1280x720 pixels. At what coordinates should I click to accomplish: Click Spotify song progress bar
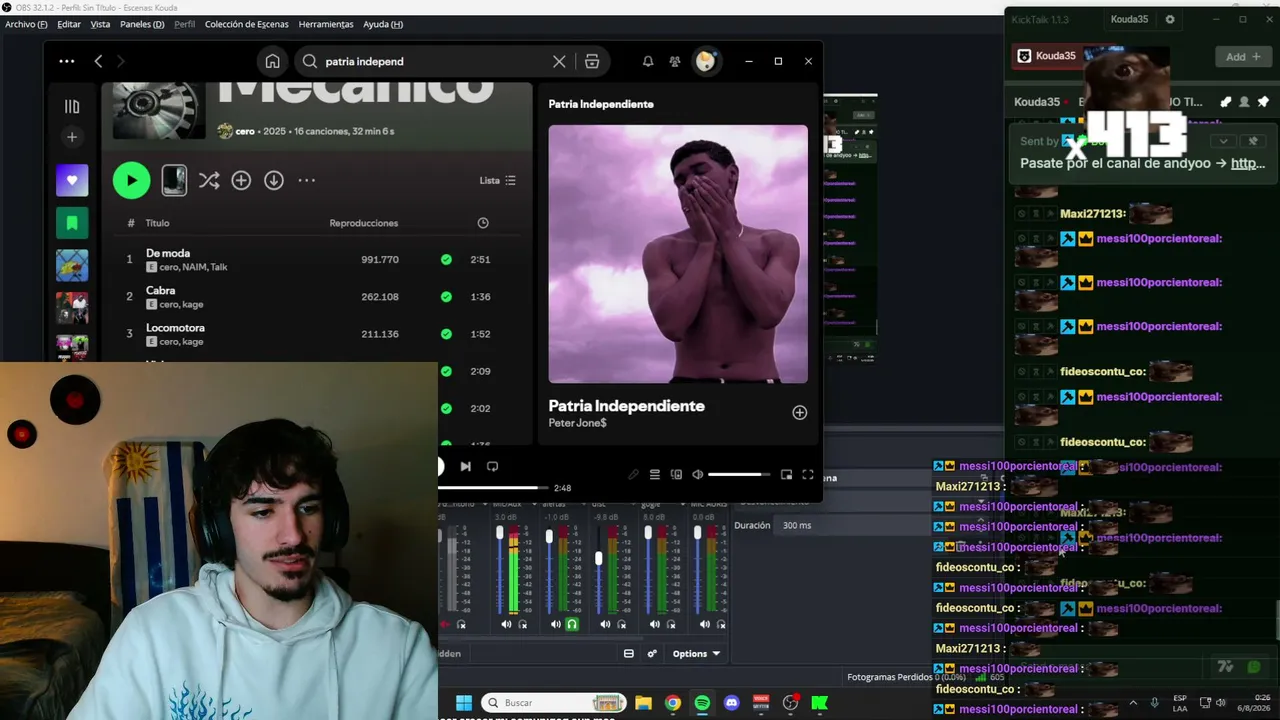click(492, 488)
